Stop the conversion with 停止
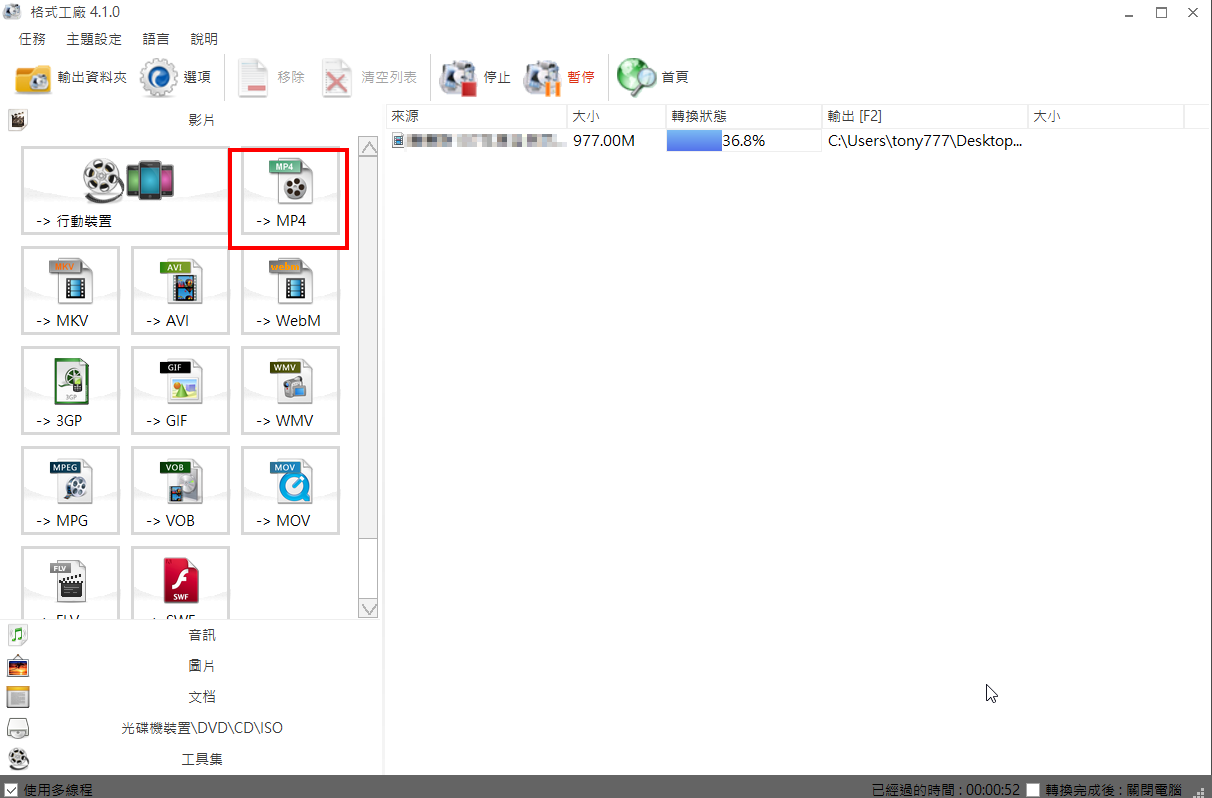 [x=476, y=77]
